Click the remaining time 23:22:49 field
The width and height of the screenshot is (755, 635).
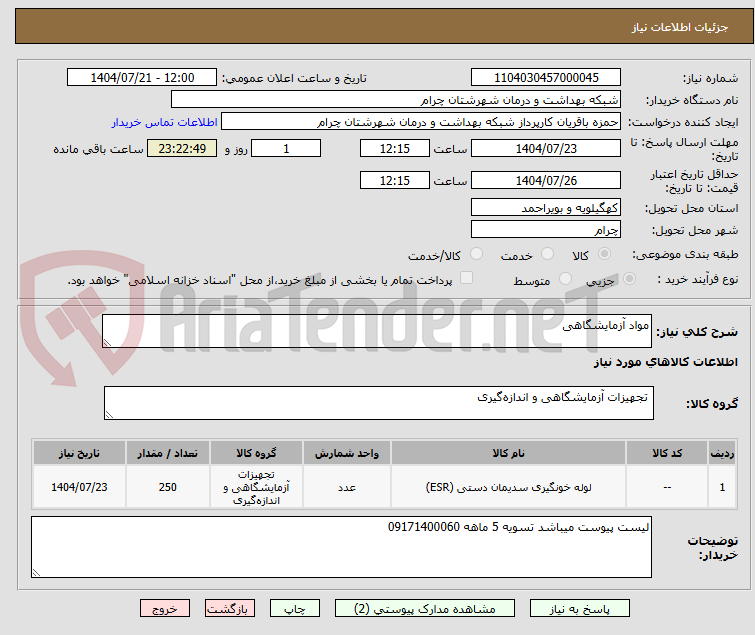tap(182, 148)
